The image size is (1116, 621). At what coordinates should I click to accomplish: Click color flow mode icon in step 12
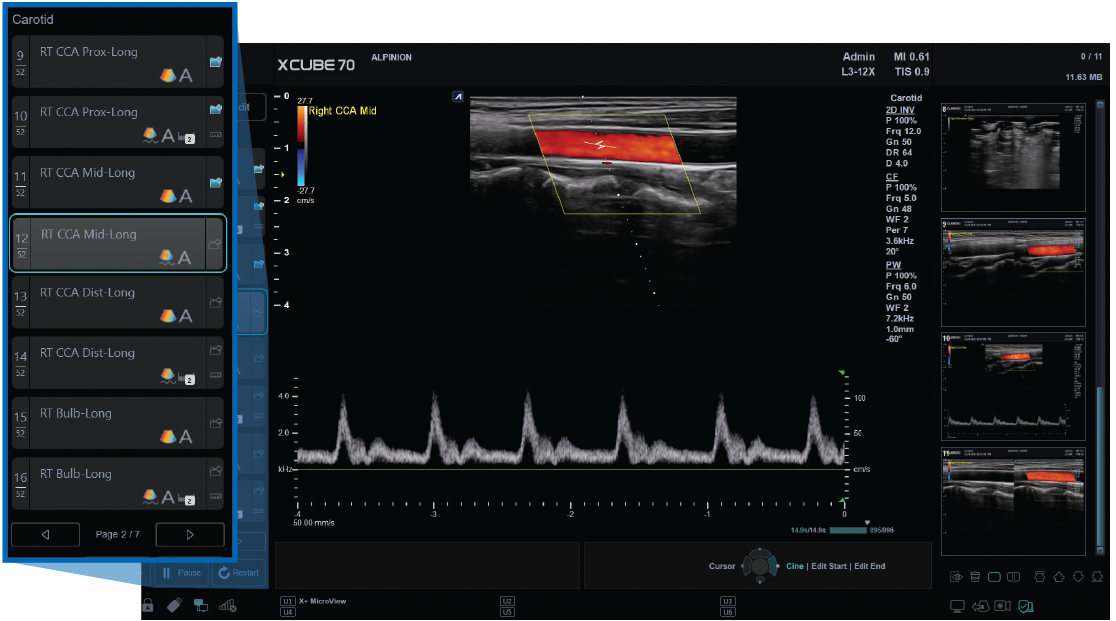pyautogui.click(x=167, y=257)
